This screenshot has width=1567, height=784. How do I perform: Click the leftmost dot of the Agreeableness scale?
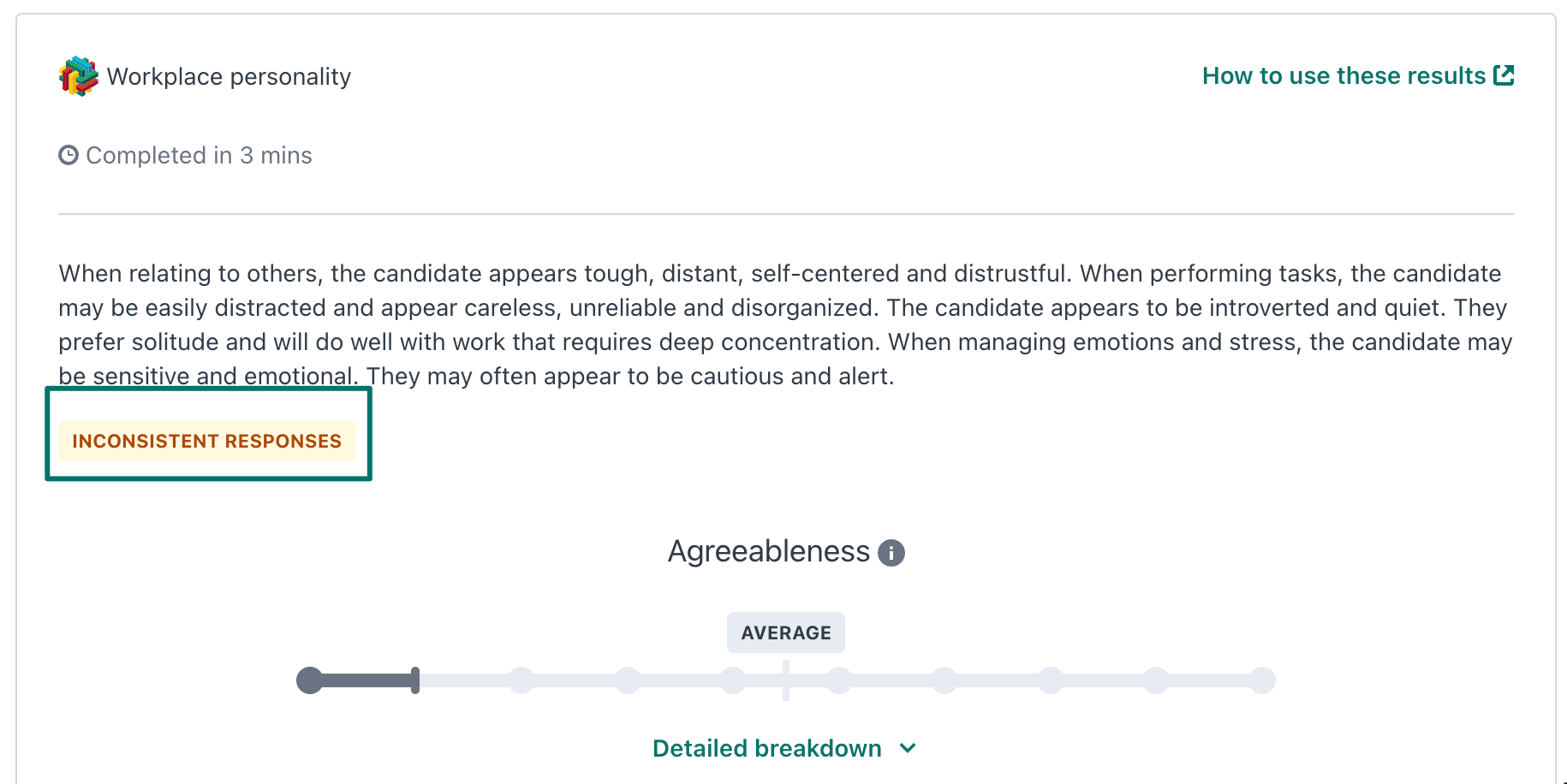click(310, 680)
